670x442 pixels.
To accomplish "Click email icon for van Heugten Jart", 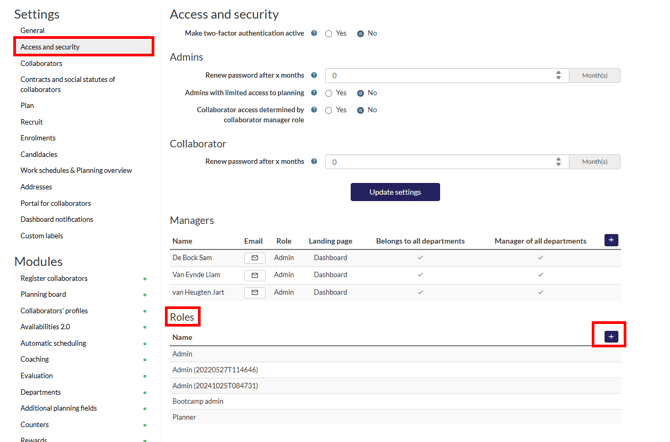I will [254, 293].
